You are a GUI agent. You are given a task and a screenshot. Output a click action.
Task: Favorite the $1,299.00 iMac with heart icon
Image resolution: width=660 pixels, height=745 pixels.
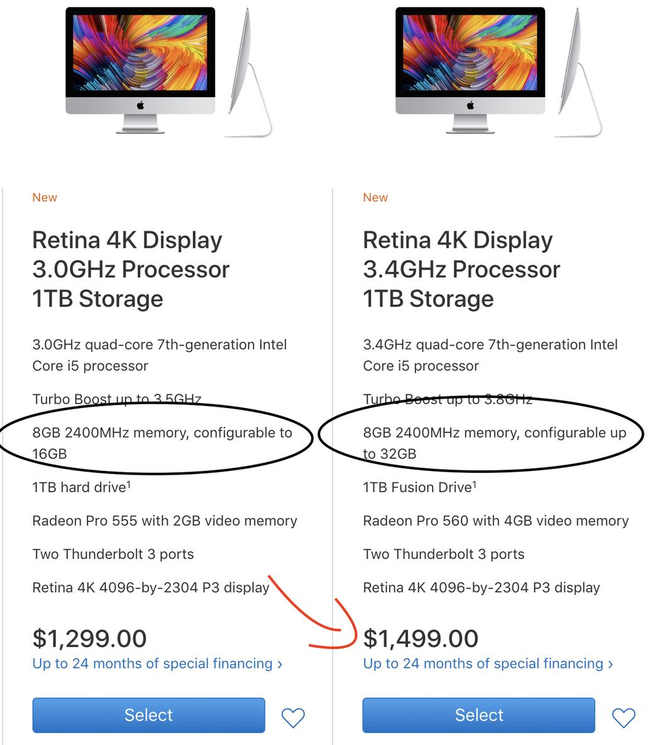293,717
